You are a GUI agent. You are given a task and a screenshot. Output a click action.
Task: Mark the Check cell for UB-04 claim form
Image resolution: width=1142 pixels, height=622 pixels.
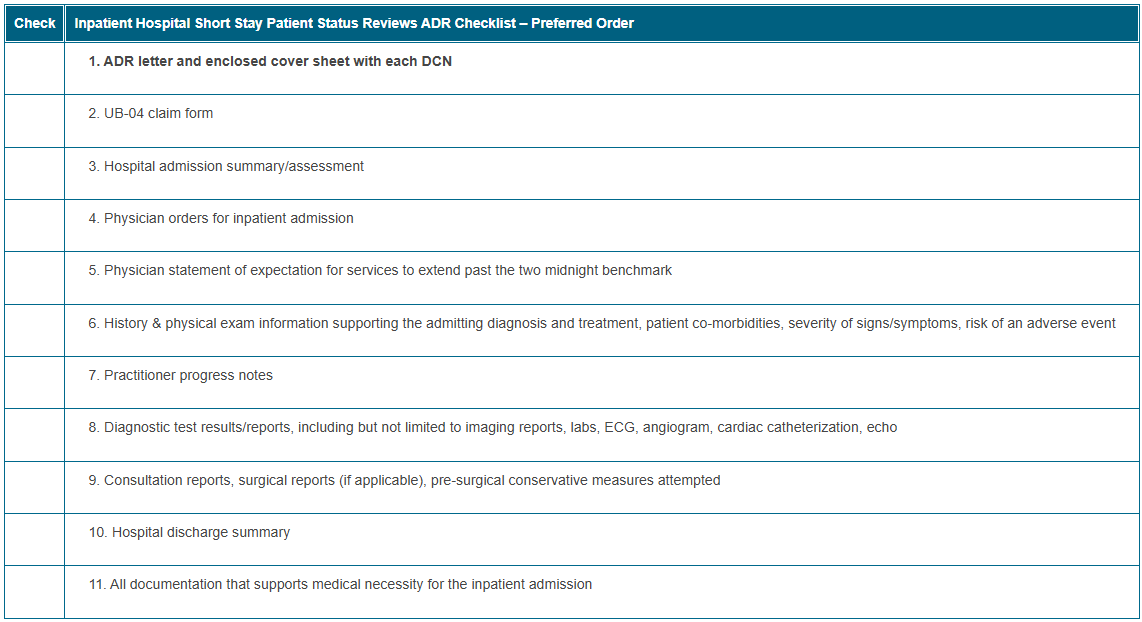34,121
